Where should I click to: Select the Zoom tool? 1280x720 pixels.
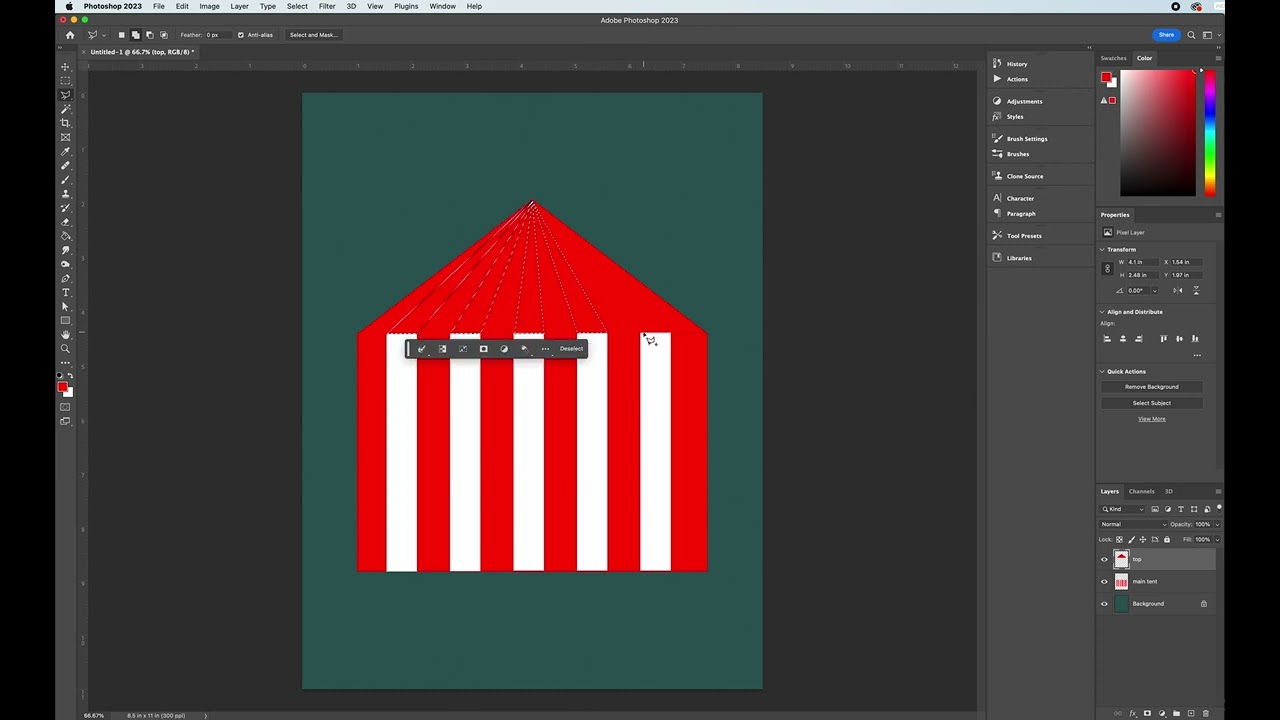(x=66, y=348)
